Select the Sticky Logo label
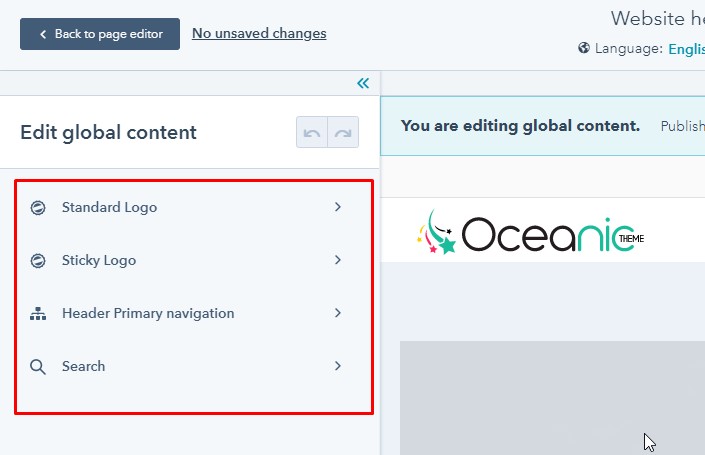The height and width of the screenshot is (455, 705). point(99,260)
